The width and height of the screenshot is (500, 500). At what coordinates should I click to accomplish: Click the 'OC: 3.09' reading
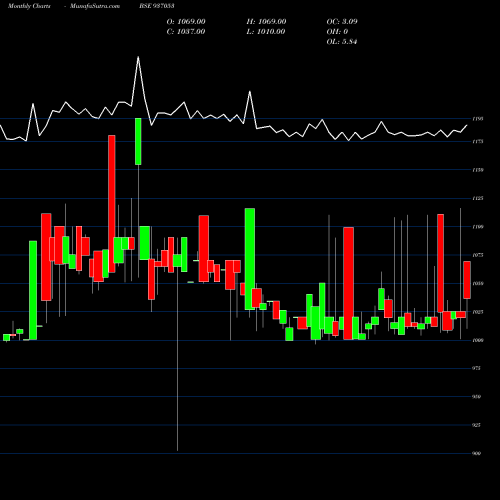[x=342, y=22]
